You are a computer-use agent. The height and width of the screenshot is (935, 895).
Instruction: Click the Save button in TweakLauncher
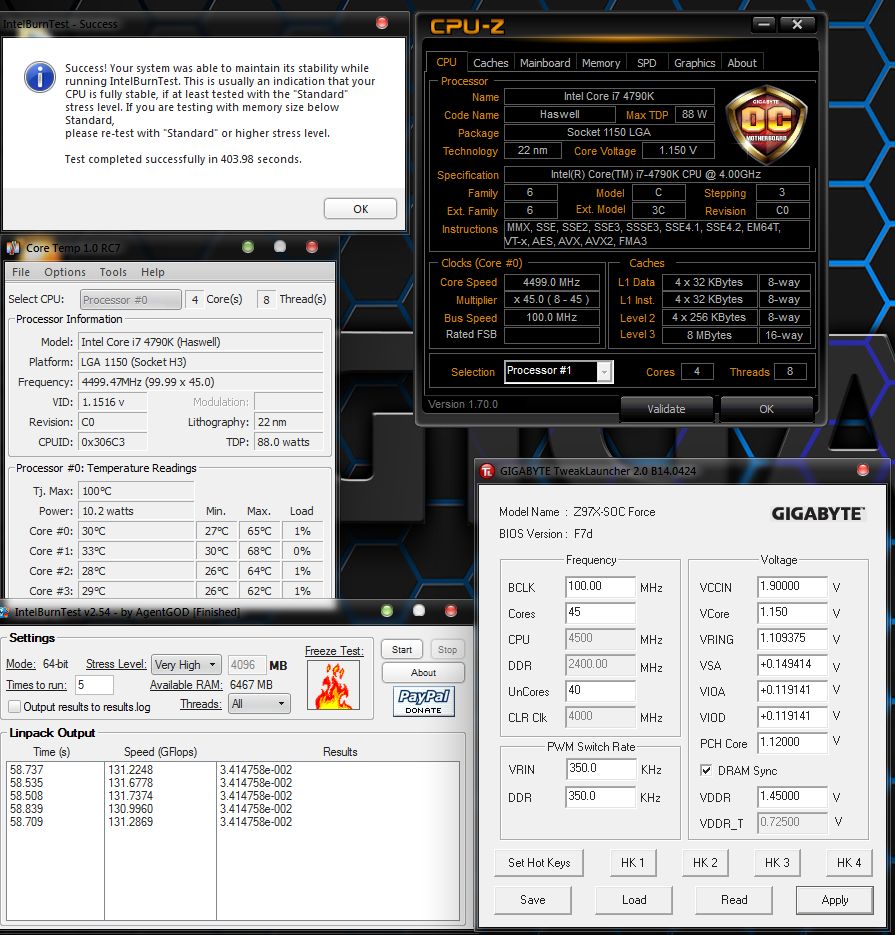coord(532,900)
